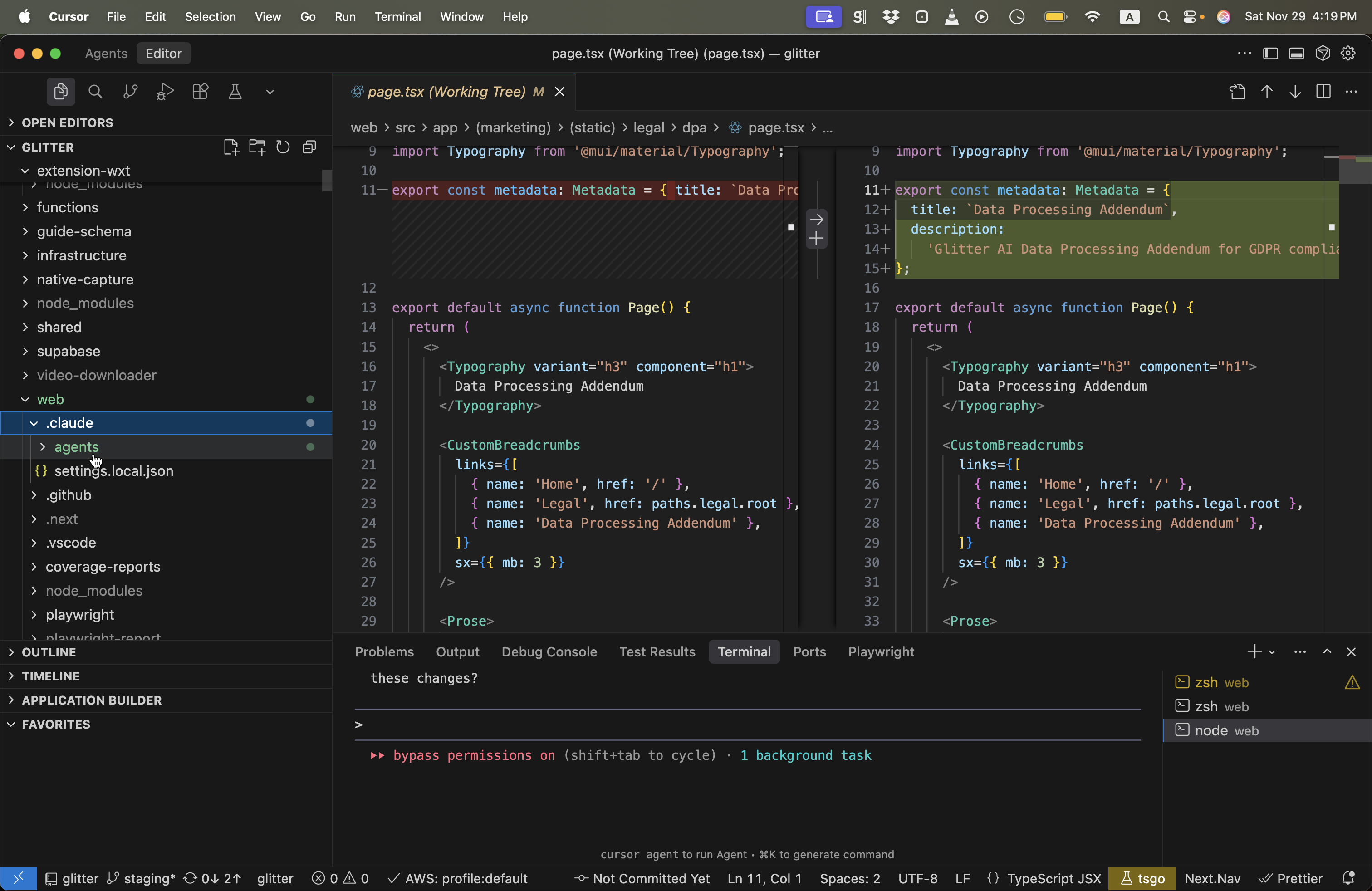1372x891 pixels.
Task: Select the node web terminal session
Action: pyautogui.click(x=1226, y=730)
